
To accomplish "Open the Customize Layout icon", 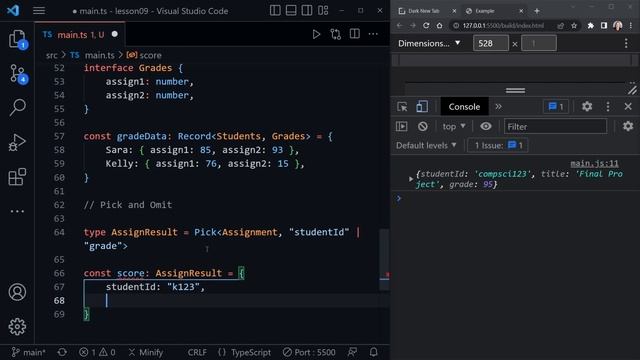I will pos(323,11).
